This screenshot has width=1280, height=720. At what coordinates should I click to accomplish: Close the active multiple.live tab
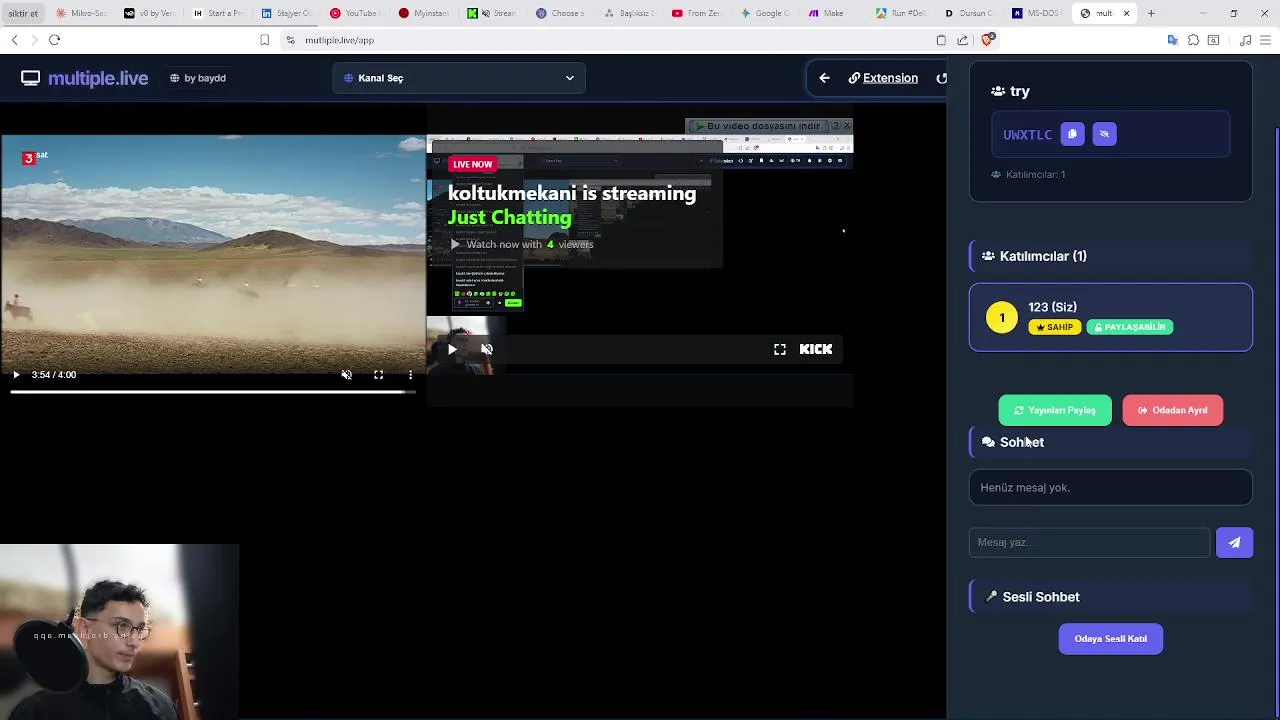tap(1126, 13)
